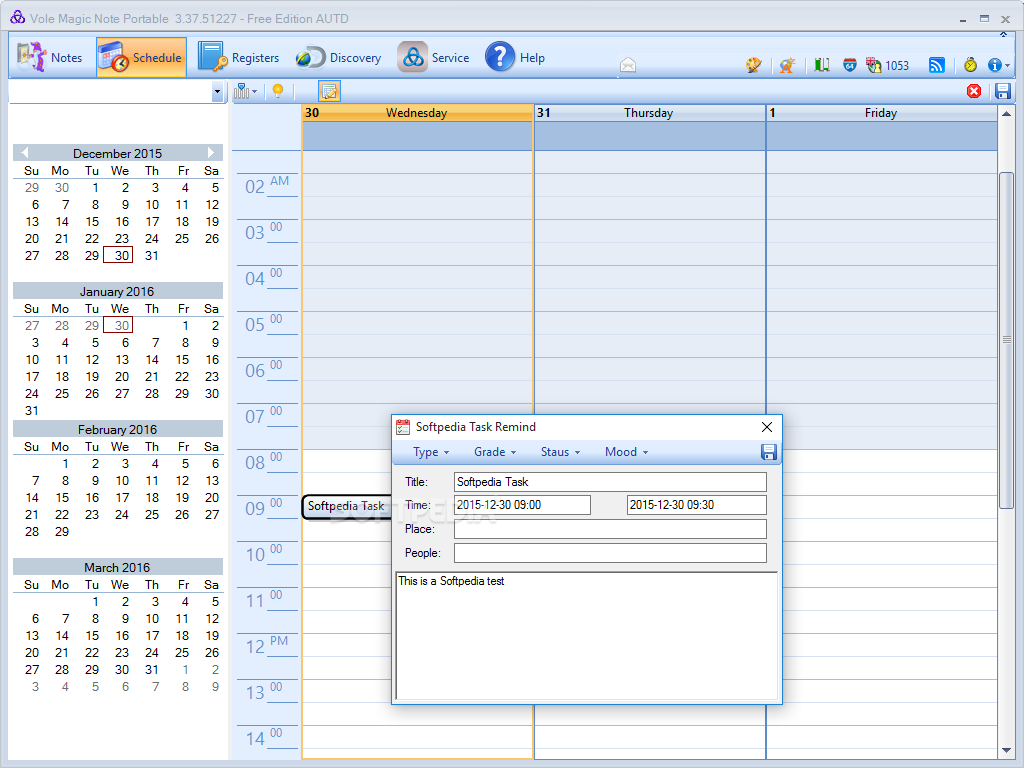Select March 17 in March 2016 calendar
1024x768 pixels.
coord(152,635)
